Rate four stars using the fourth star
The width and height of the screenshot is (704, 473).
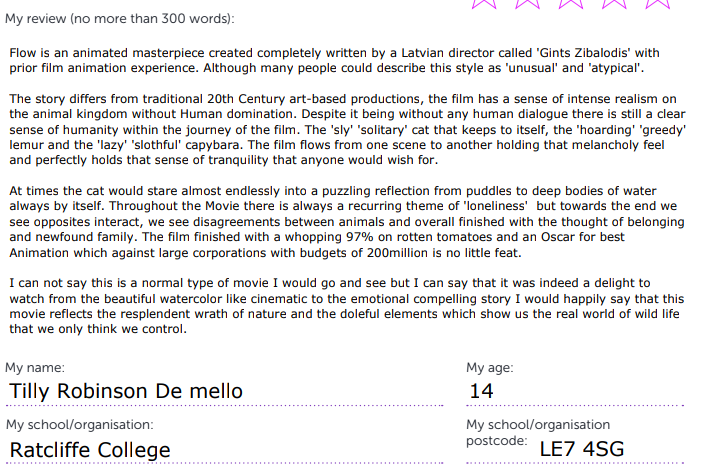pyautogui.click(x=614, y=3)
